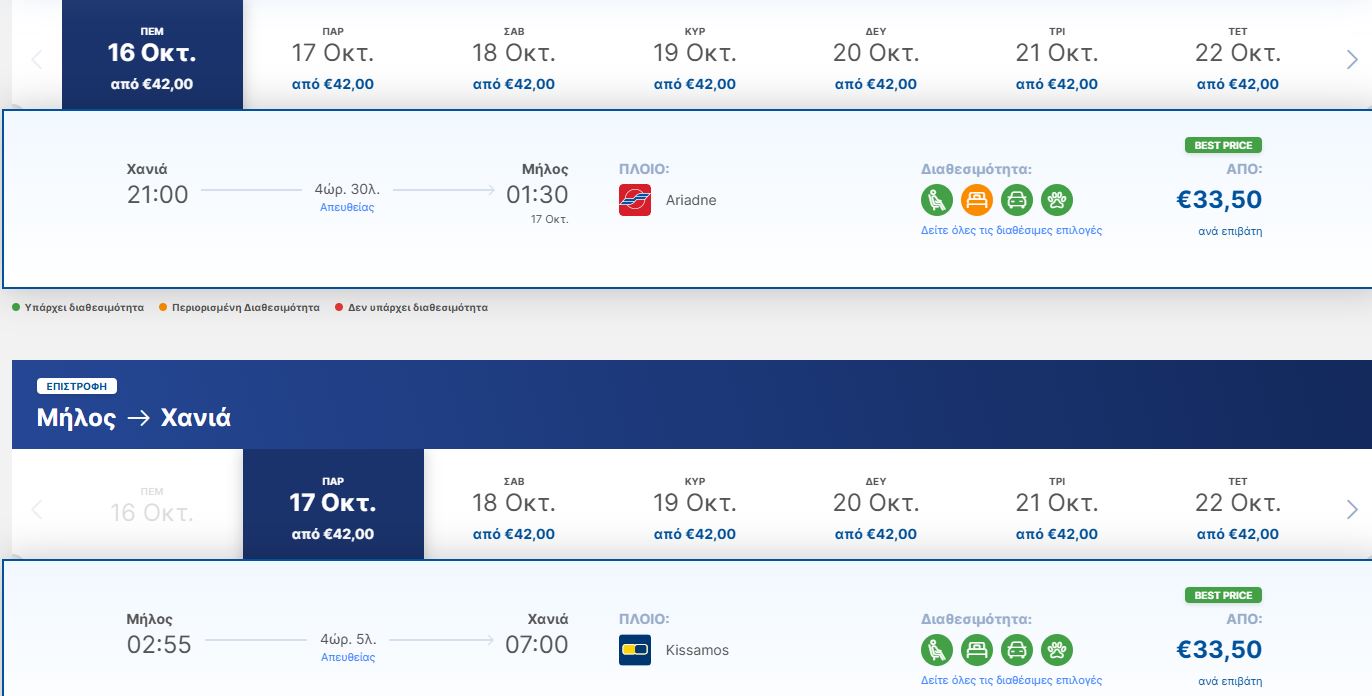This screenshot has height=696, width=1372.
Task: Click the orange cabin bed icon for Ariadne
Action: 976,200
